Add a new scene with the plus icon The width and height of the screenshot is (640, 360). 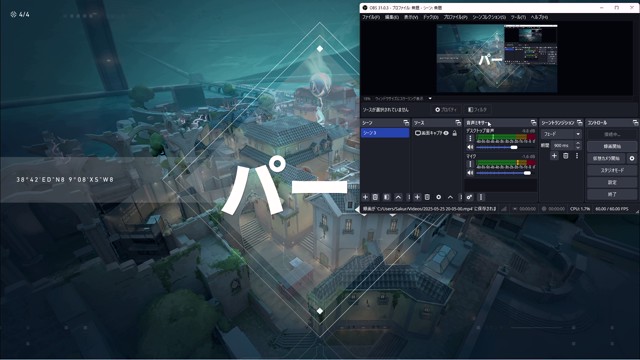point(365,197)
